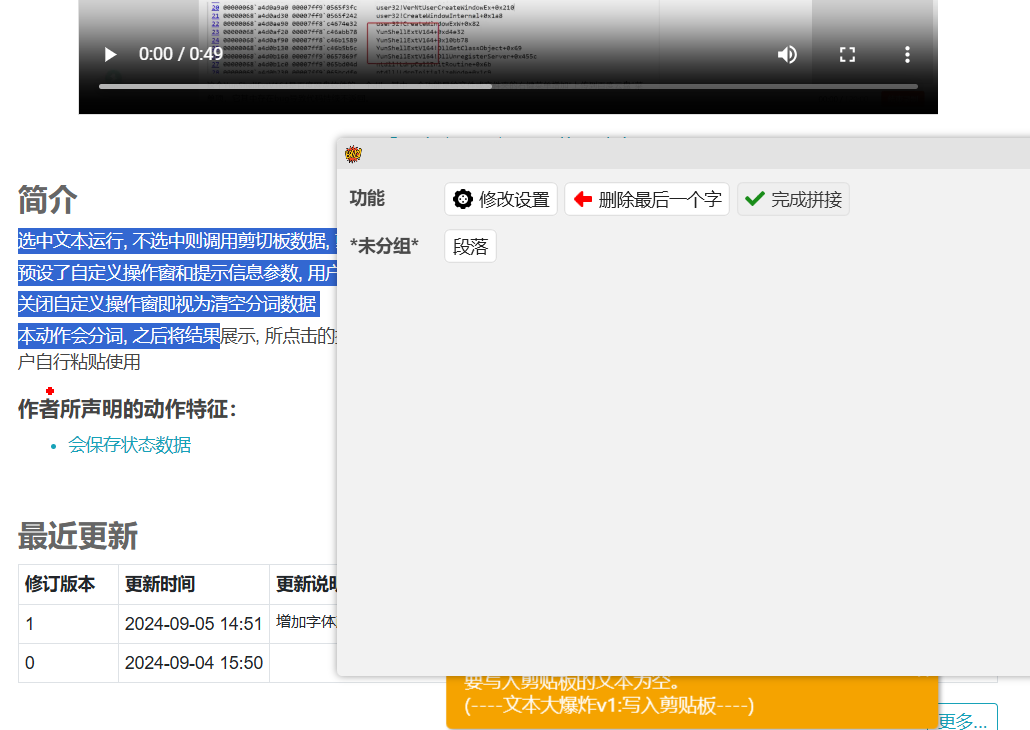
Task: Click the 完成拼接 button
Action: 793,199
